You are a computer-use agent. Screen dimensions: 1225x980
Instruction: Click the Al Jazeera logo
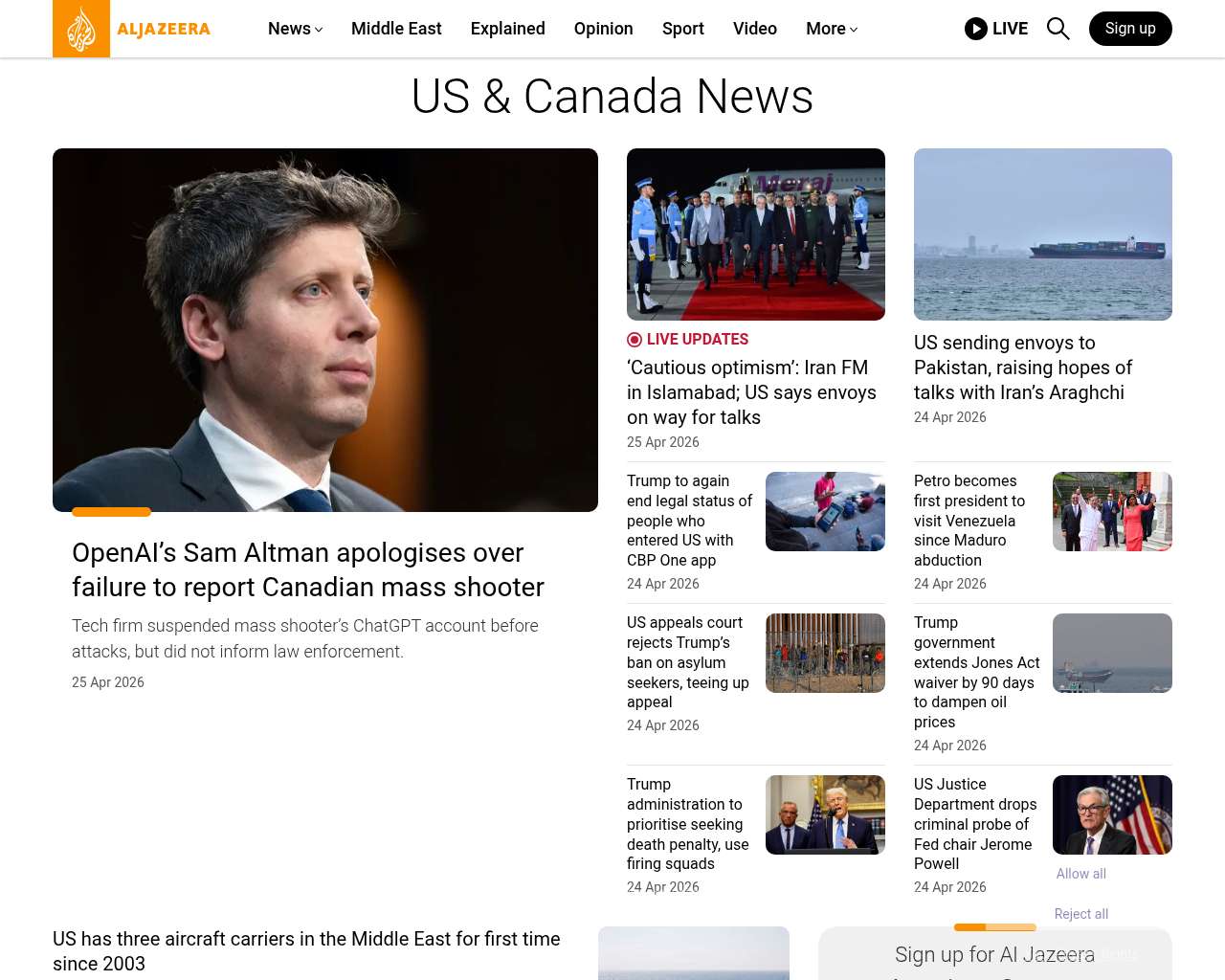point(132,29)
